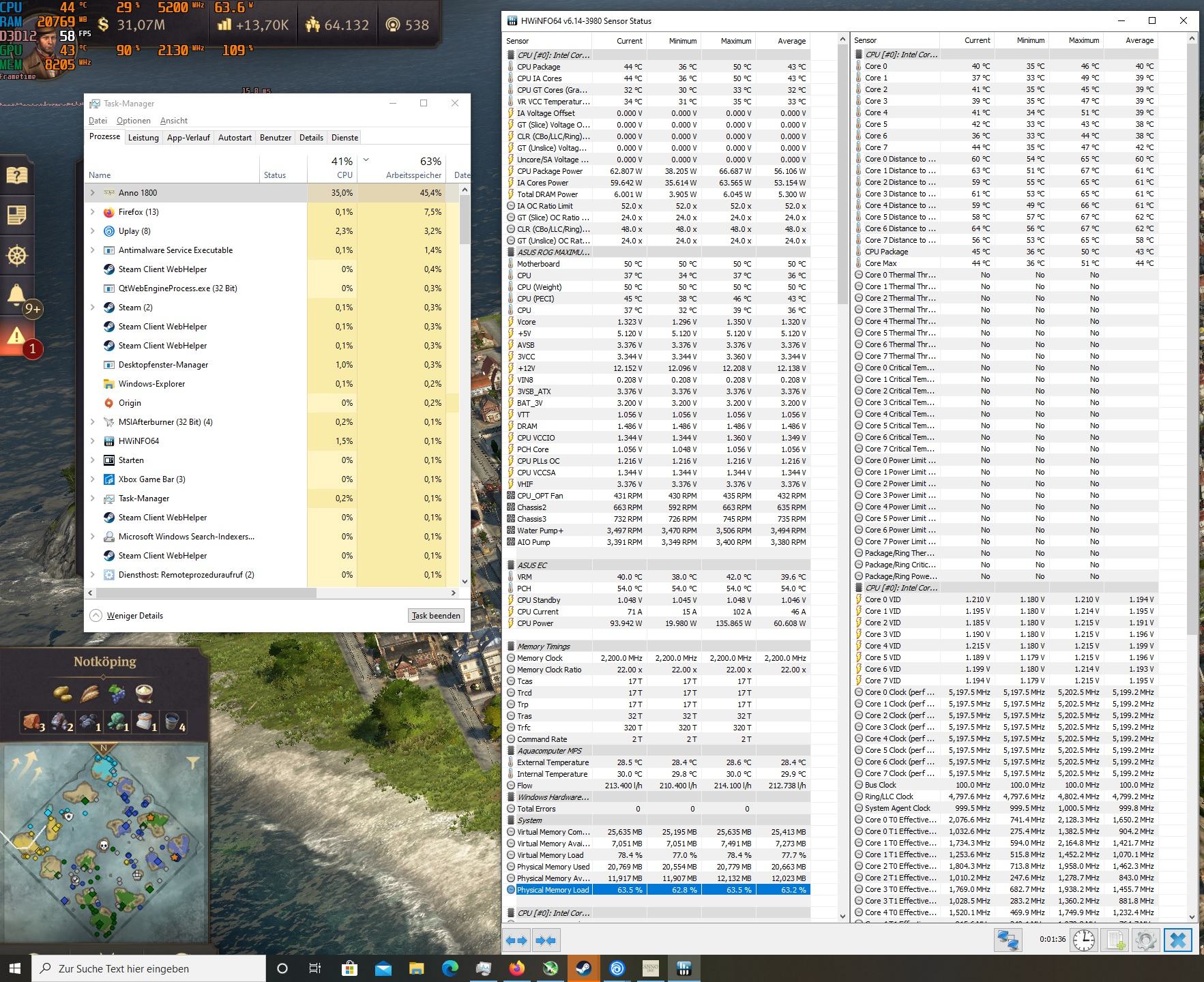
Task: Switch to the Leistung tab
Action: (143, 138)
